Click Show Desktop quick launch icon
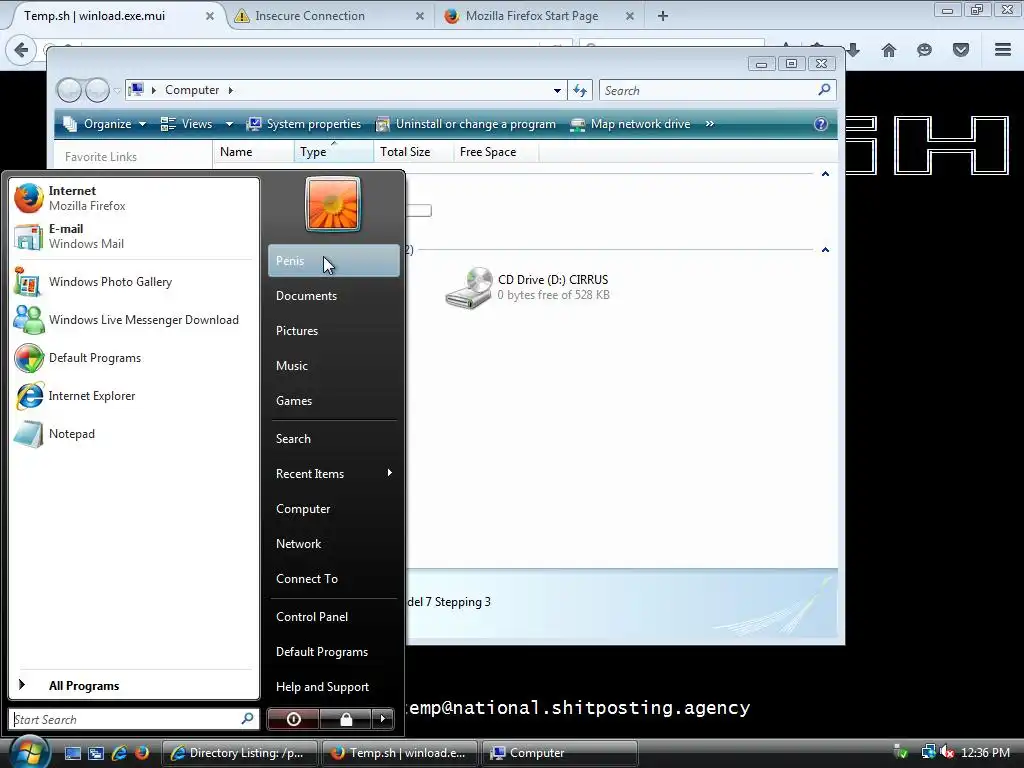 [72, 753]
